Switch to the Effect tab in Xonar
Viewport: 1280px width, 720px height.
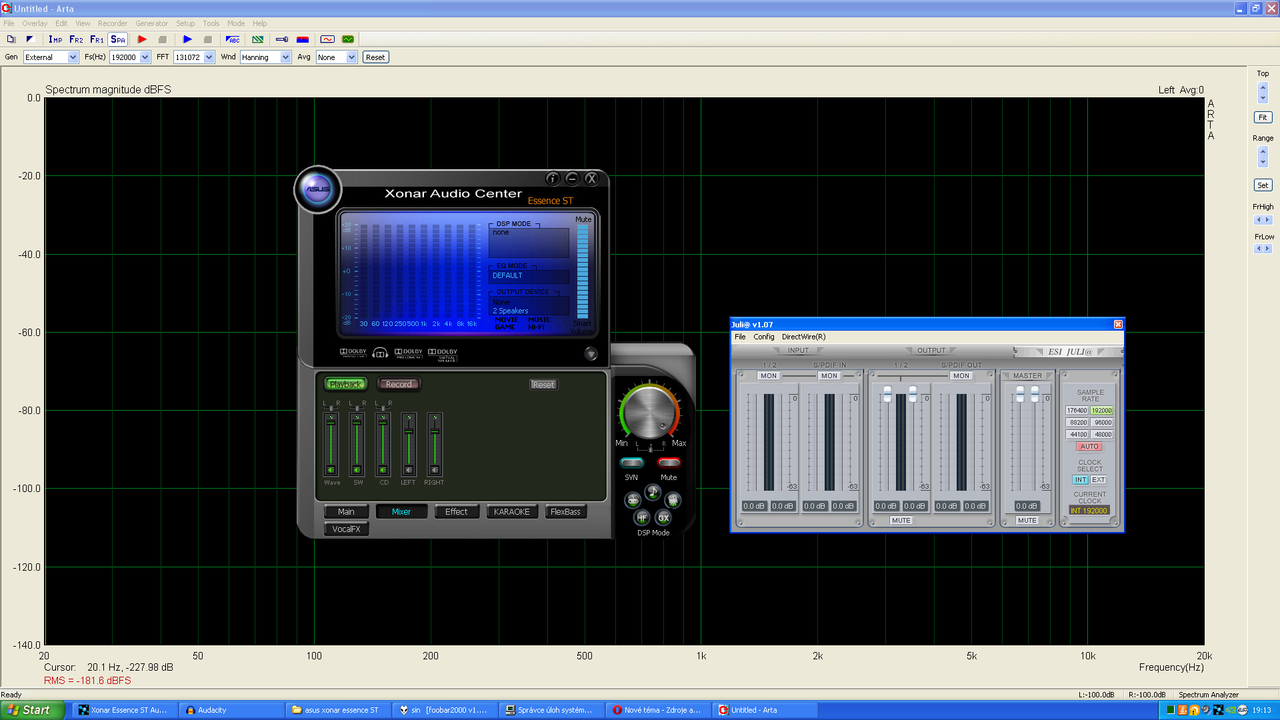pos(456,511)
